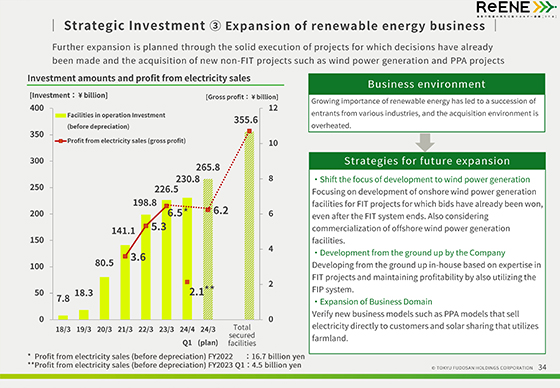Image resolution: width=560 pixels, height=388 pixels.
Task: Click the red legend marker for Profit from electricity sales
Action: (60, 141)
